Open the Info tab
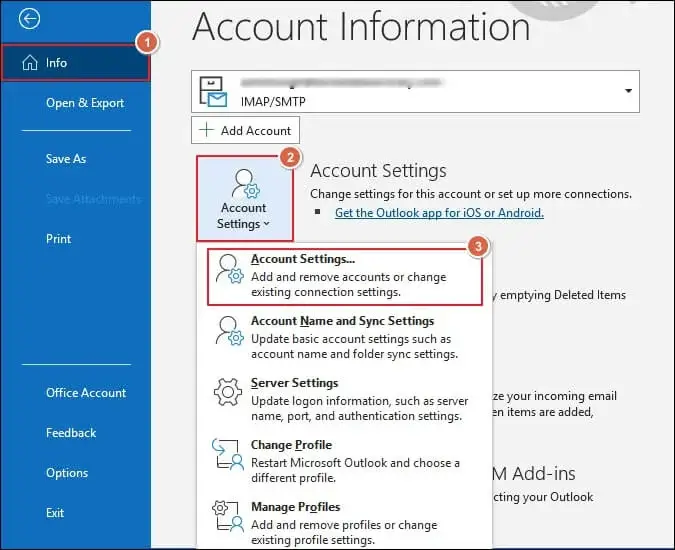The width and height of the screenshot is (675, 550). click(x=76, y=63)
